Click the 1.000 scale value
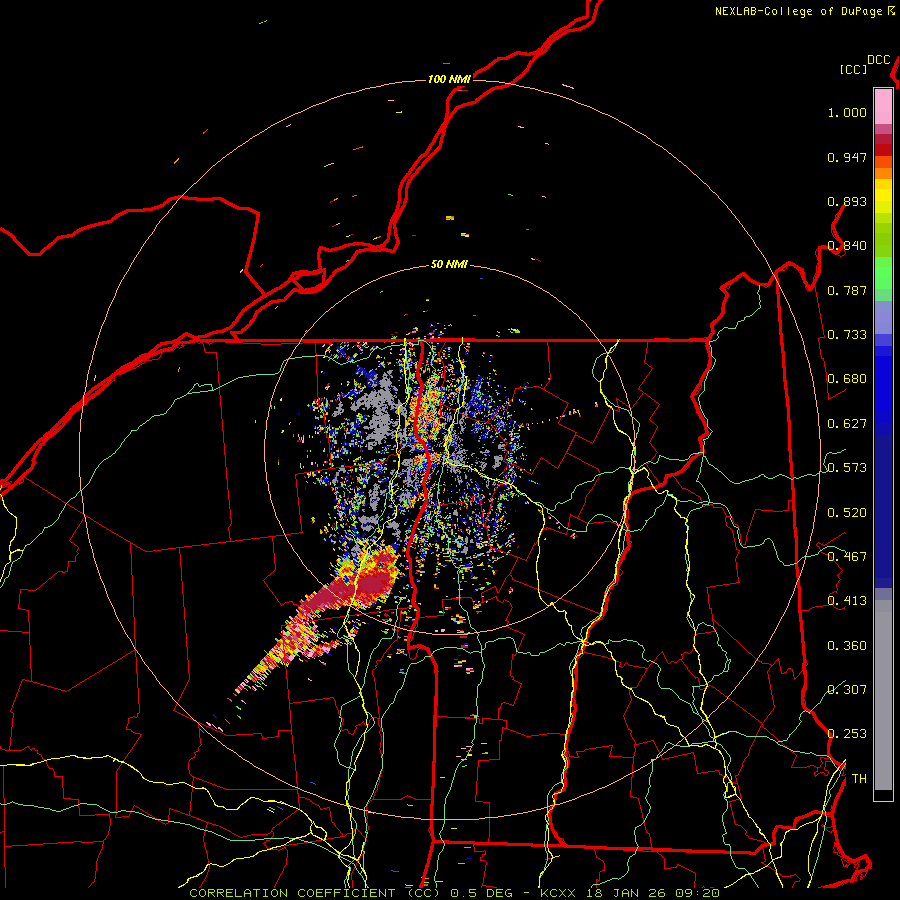The height and width of the screenshot is (900, 900). 847,112
